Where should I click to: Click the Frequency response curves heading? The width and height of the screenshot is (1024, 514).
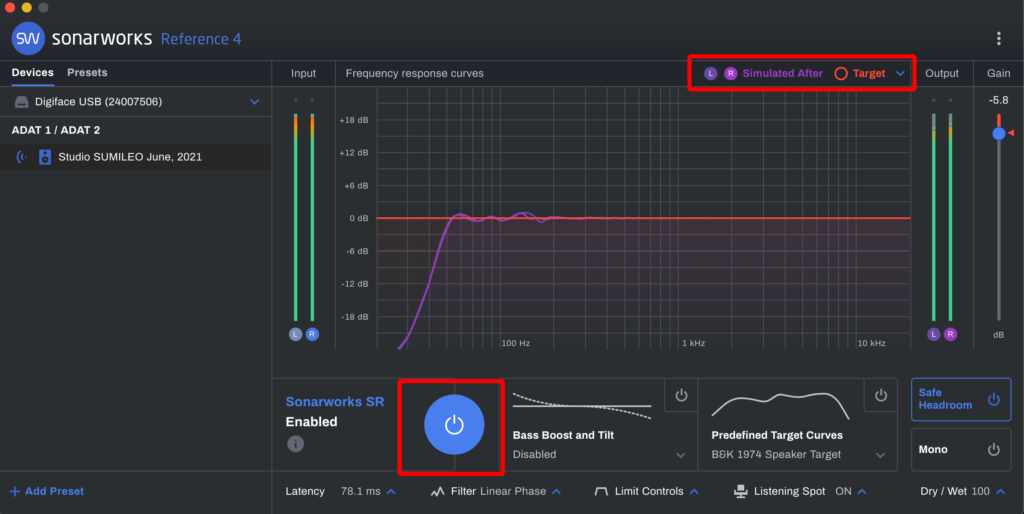[415, 73]
